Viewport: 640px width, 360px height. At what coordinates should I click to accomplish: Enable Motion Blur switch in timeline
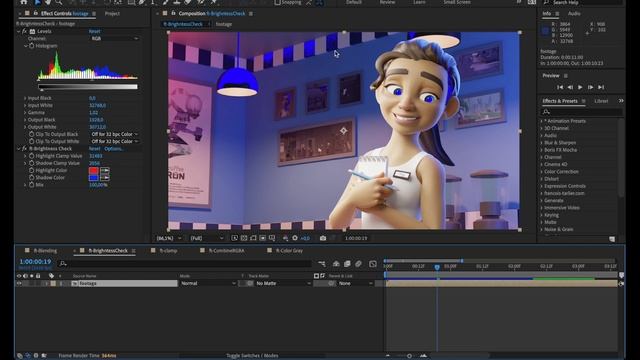tap(358, 264)
